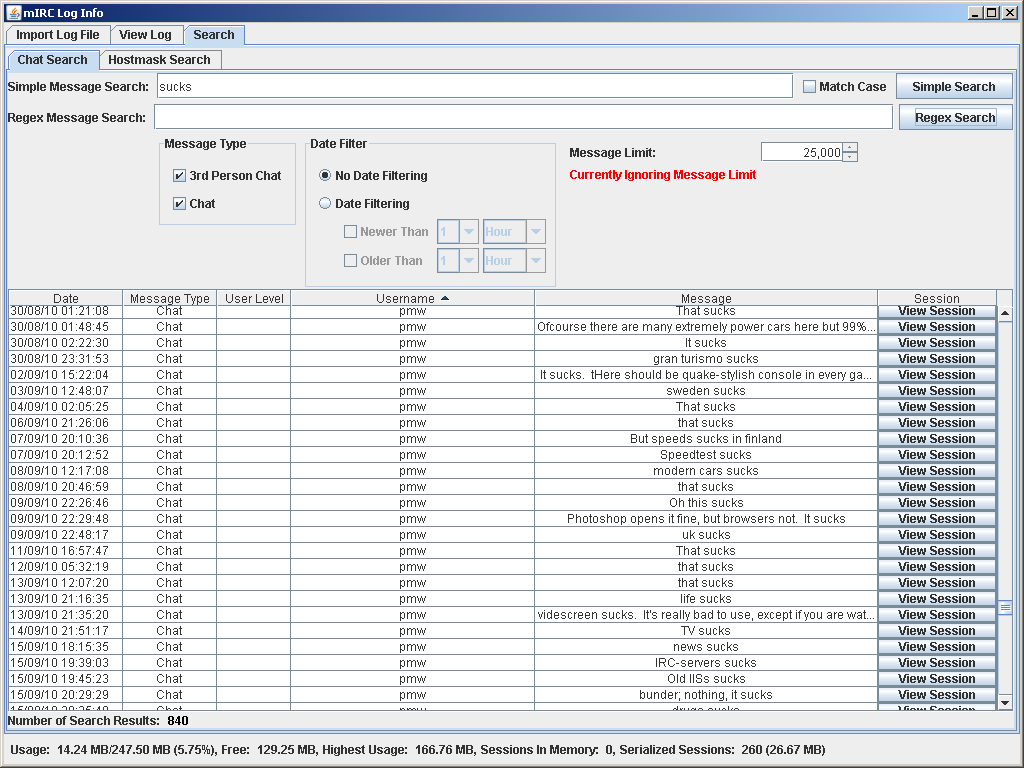Open the Hostmask Search tab
The image size is (1024, 768).
[x=159, y=60]
